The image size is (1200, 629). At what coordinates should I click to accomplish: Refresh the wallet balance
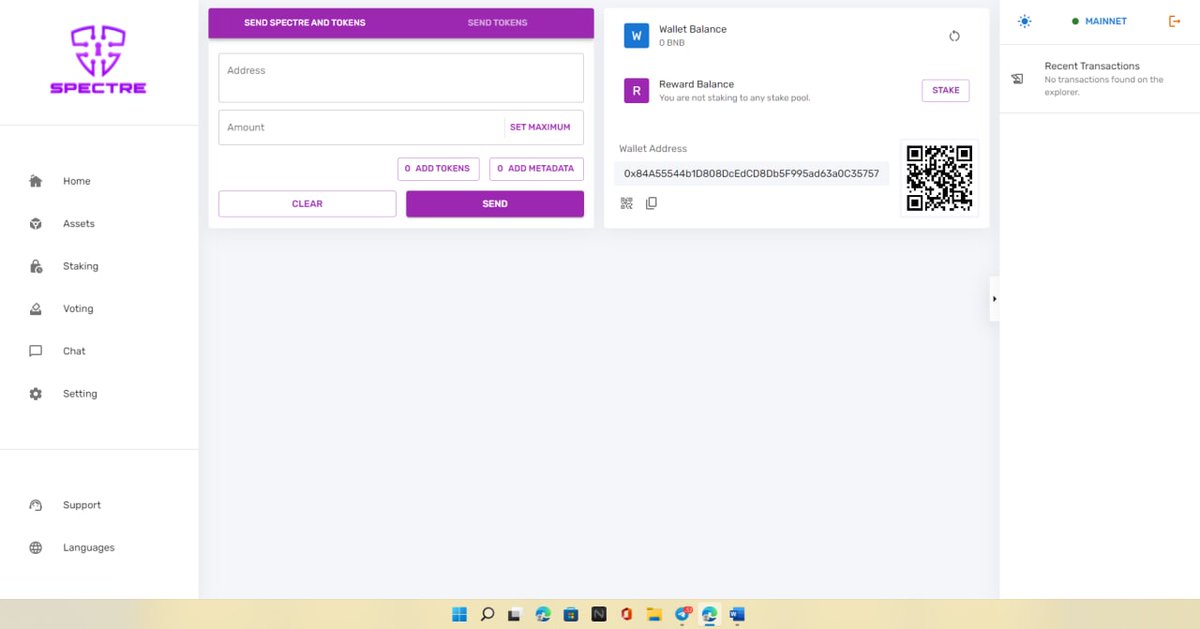[954, 36]
